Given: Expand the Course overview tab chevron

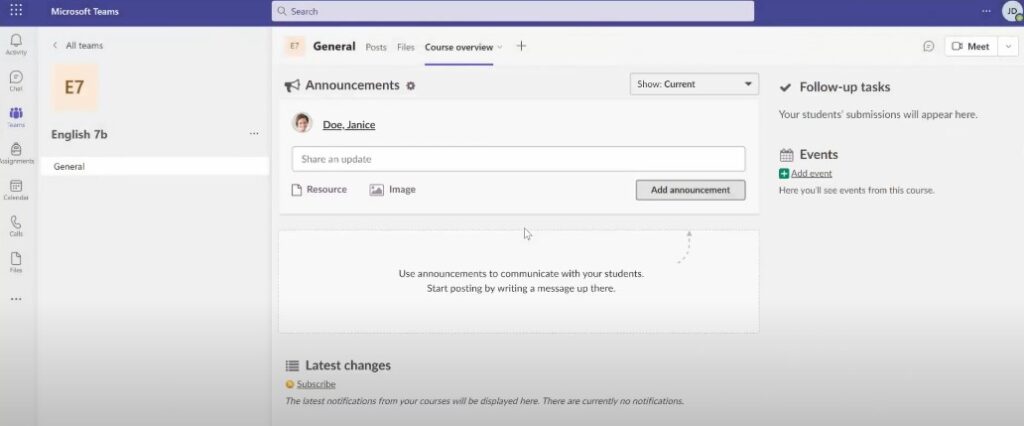Looking at the screenshot, I should pos(500,47).
